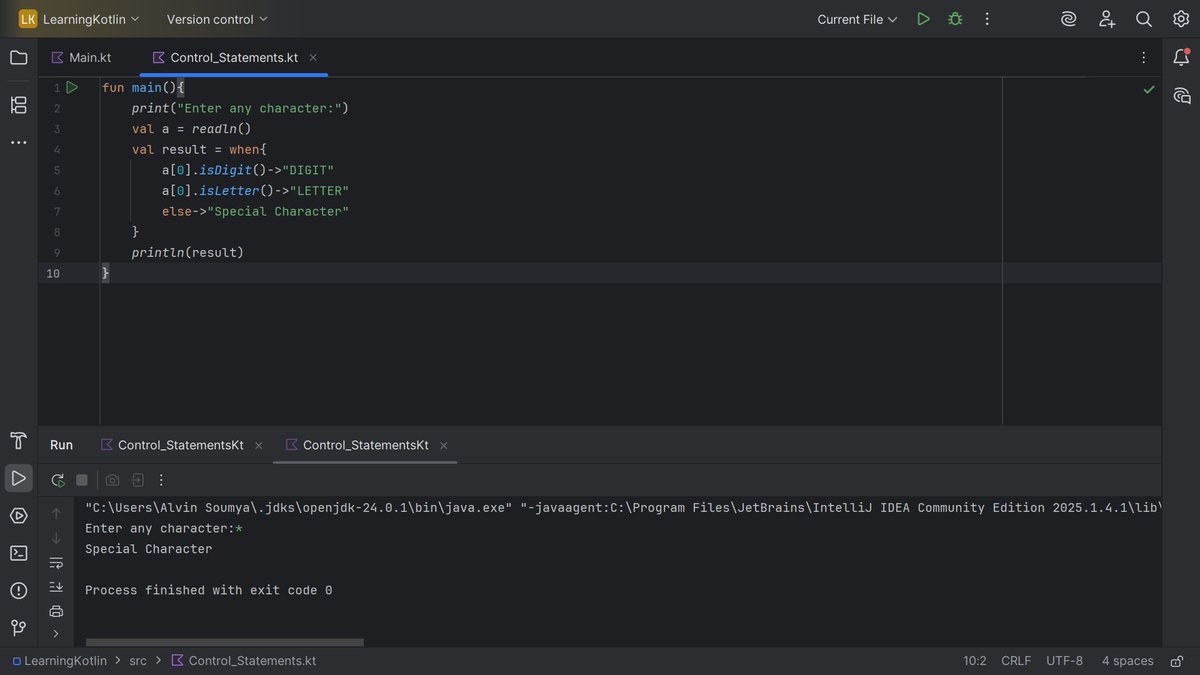
Task: Click the spiral AI icon in top bar
Action: pos(1069,19)
